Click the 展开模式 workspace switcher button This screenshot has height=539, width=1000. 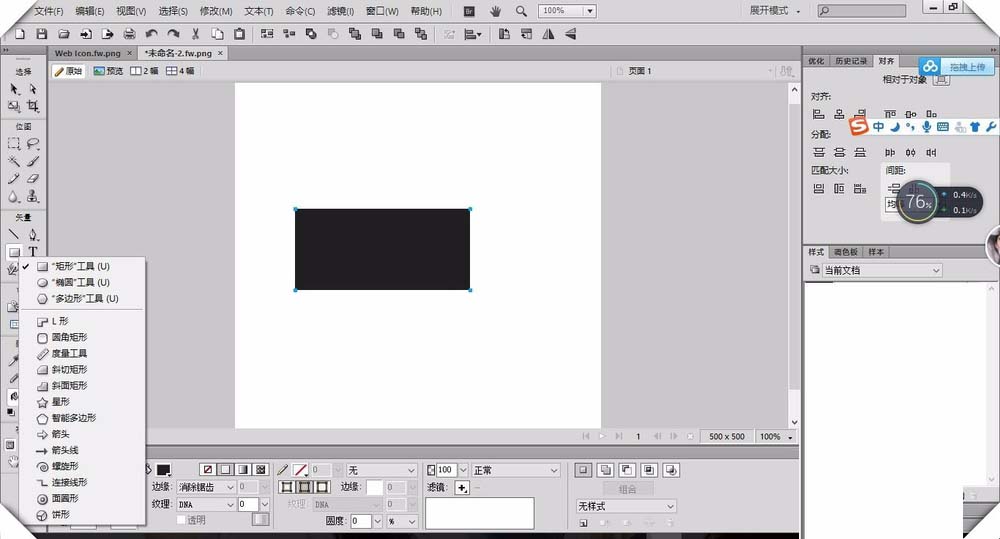coord(773,11)
